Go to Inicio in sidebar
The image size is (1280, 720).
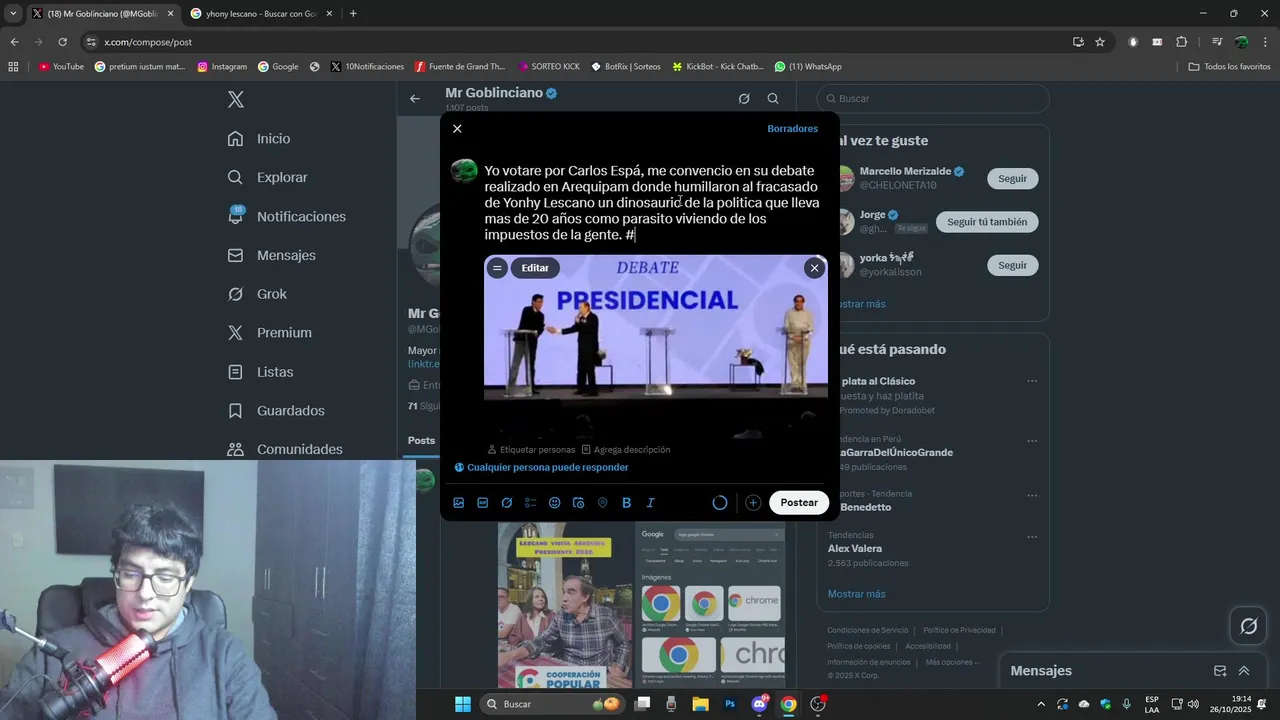pyautogui.click(x=259, y=139)
